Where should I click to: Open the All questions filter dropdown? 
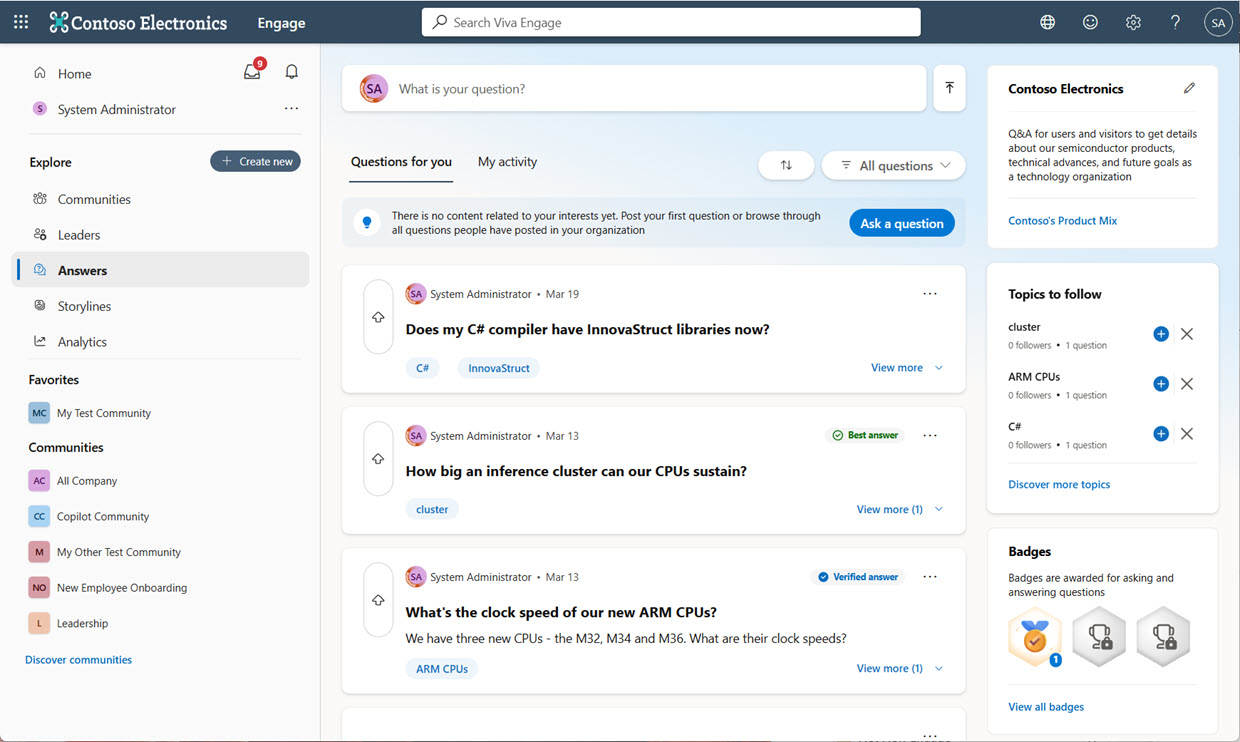893,166
